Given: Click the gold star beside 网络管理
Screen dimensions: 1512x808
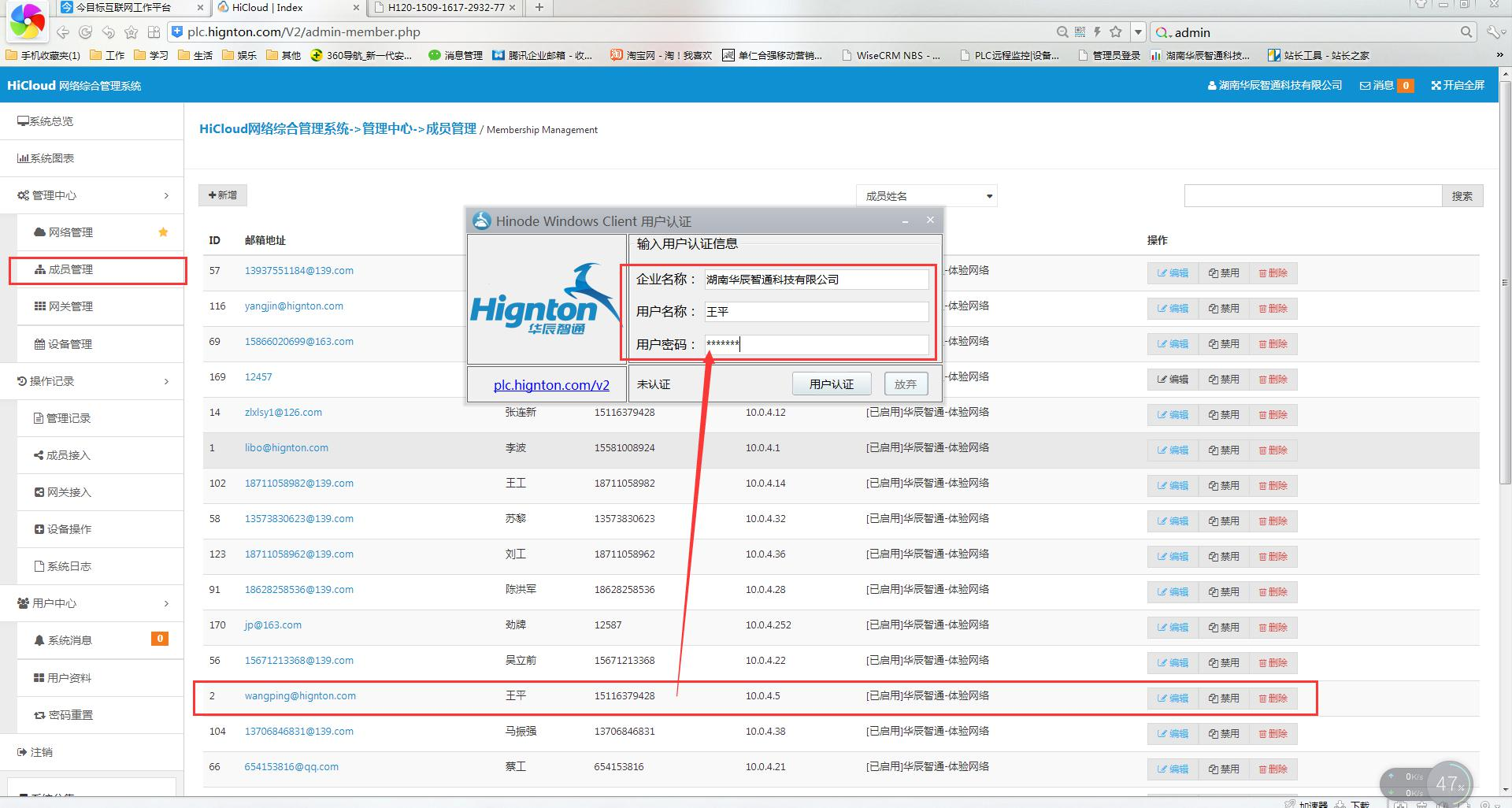Looking at the screenshot, I should (163, 232).
